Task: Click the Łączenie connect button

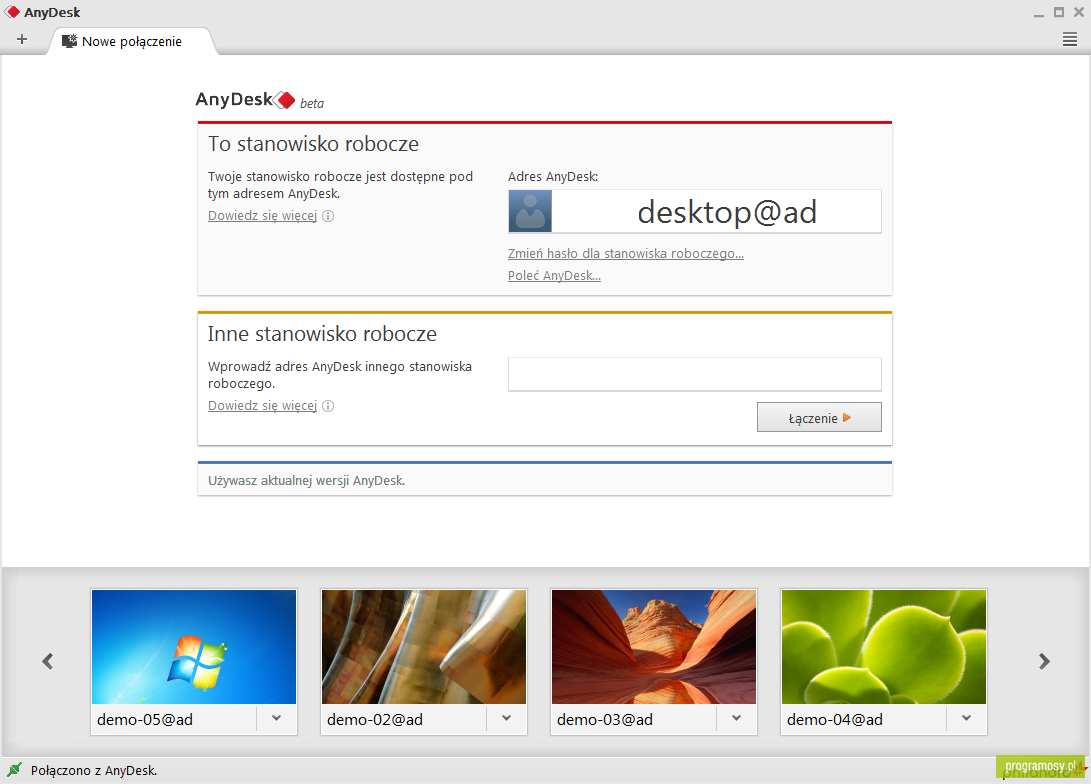Action: pos(819,417)
